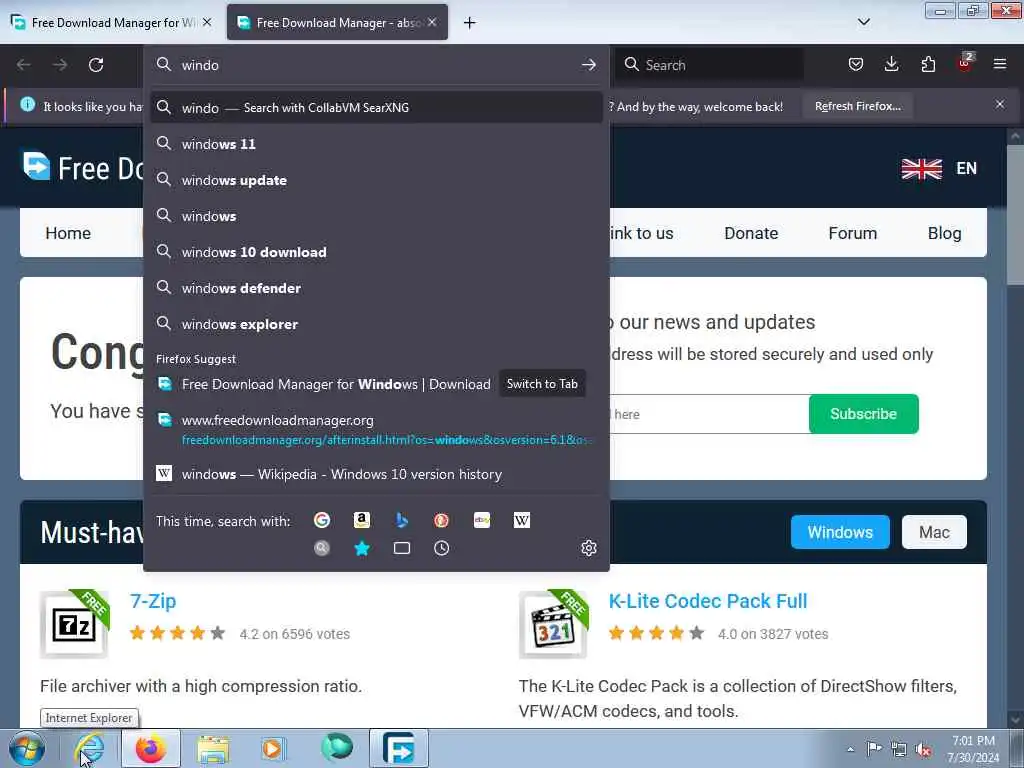Search this time with Google

322,520
